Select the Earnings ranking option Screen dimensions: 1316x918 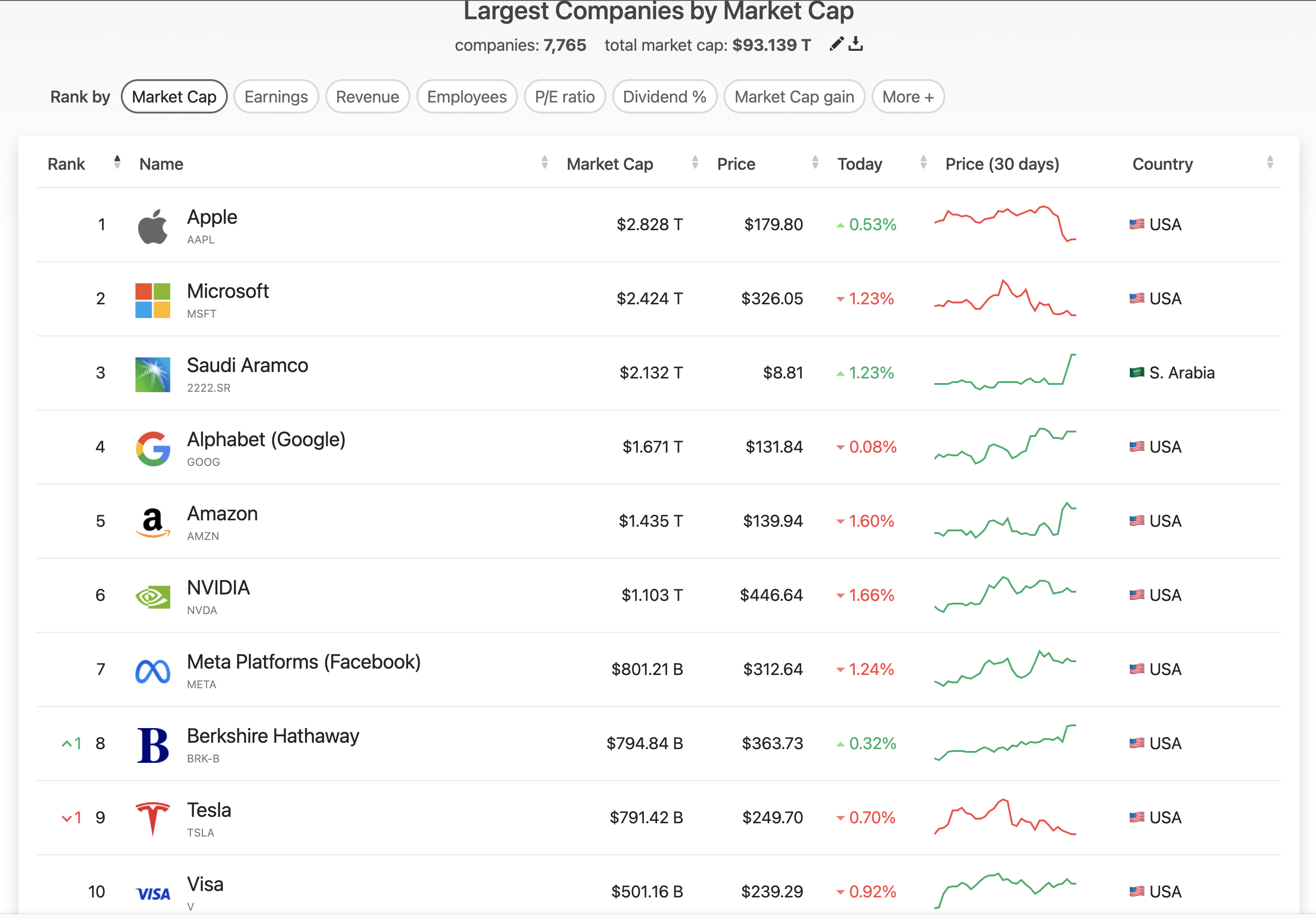[x=276, y=97]
